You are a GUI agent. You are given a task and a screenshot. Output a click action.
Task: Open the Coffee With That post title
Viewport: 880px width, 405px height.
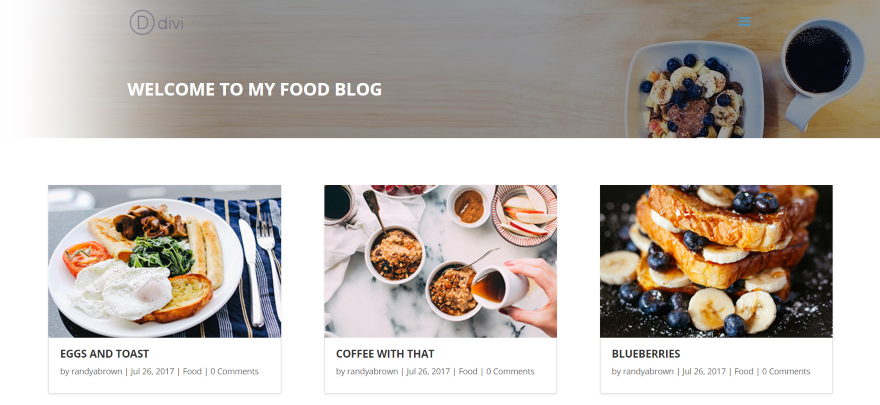[x=385, y=354]
